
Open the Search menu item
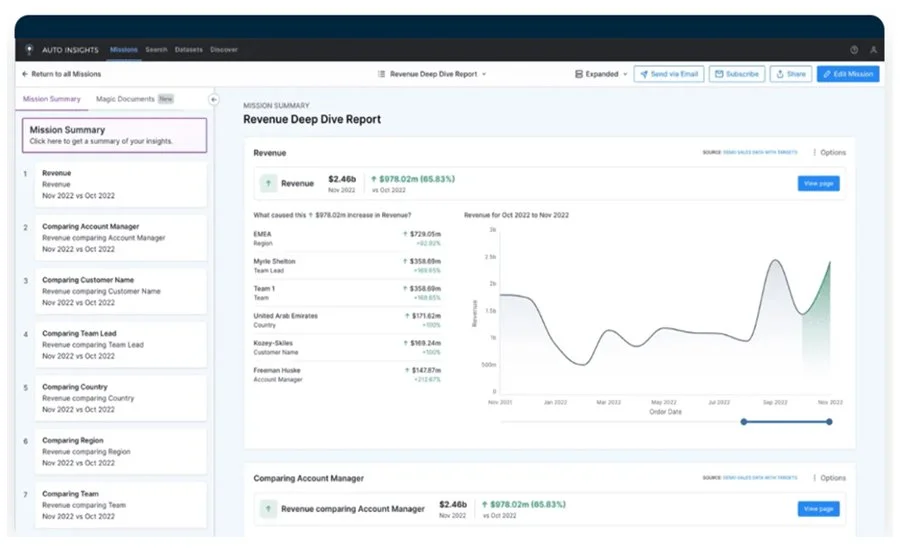[x=156, y=50]
